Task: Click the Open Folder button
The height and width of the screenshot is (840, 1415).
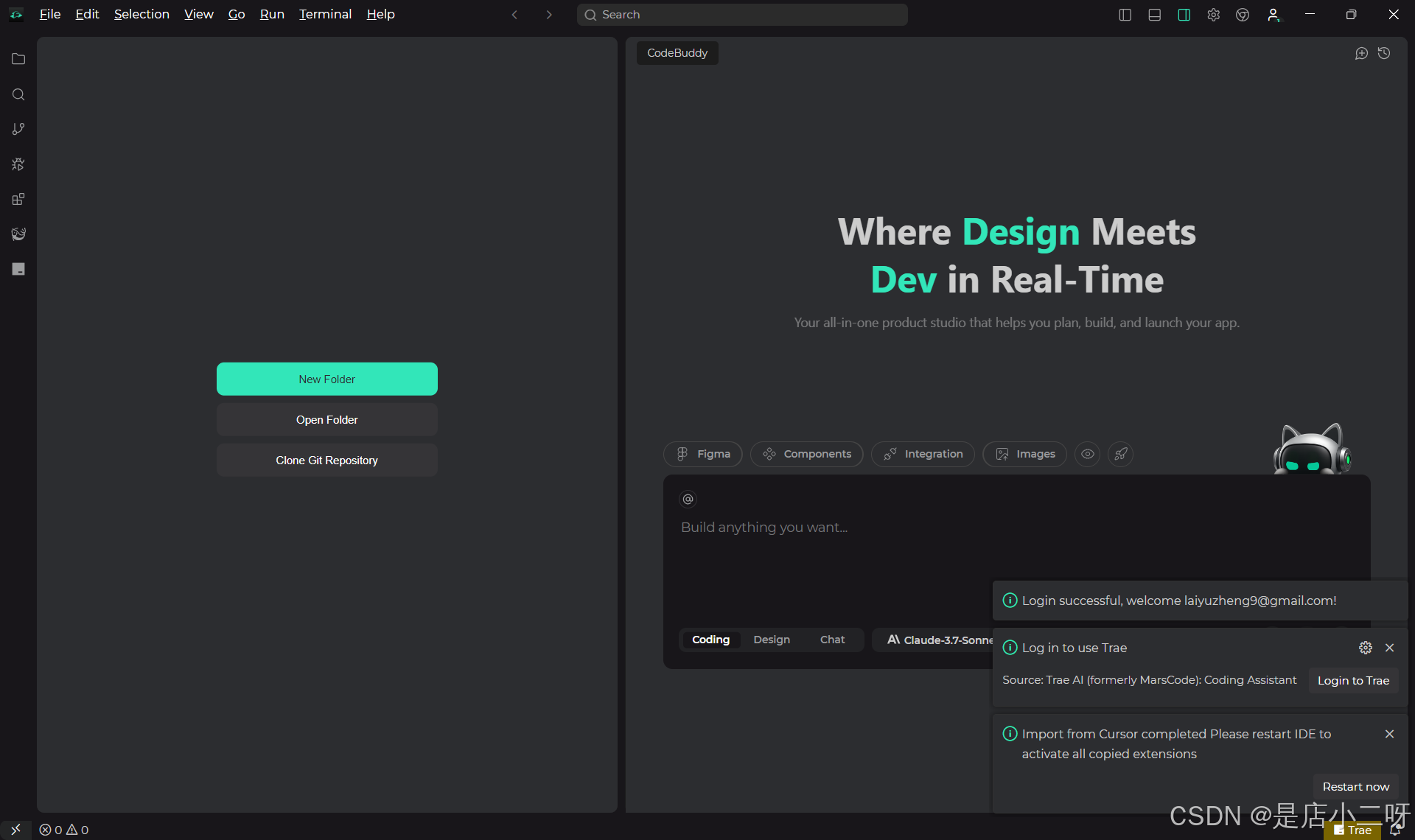Action: (326, 419)
